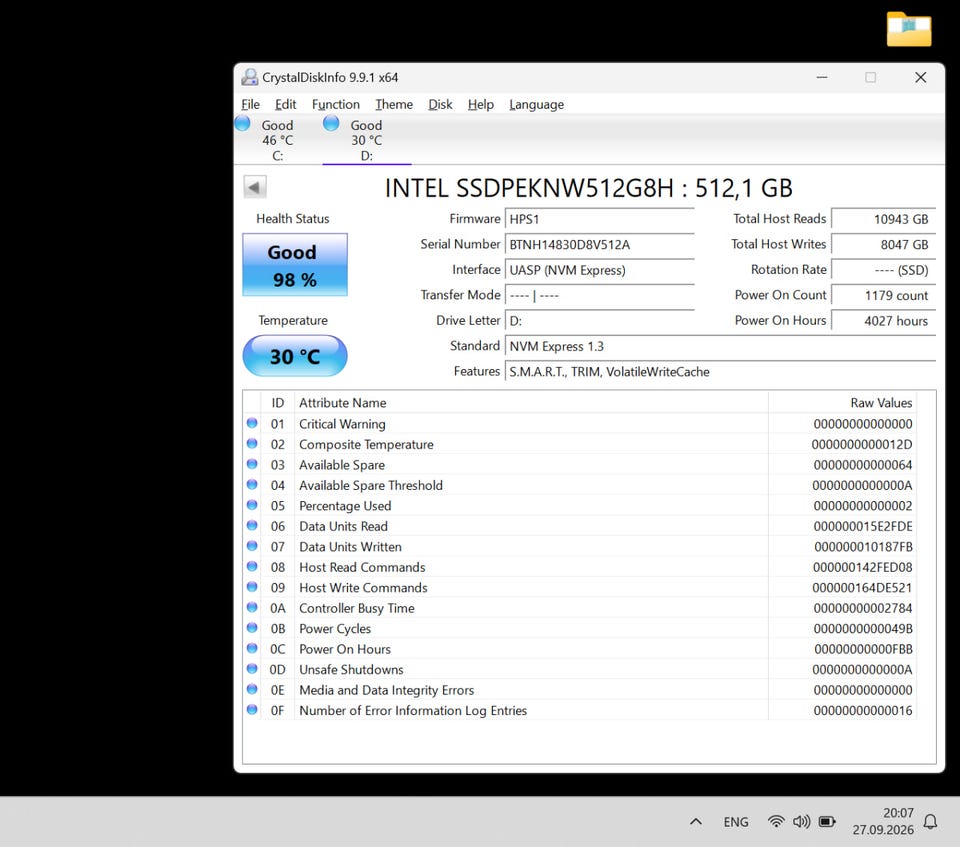
Task: Click the status dot for Composite Temperature
Action: click(x=252, y=443)
